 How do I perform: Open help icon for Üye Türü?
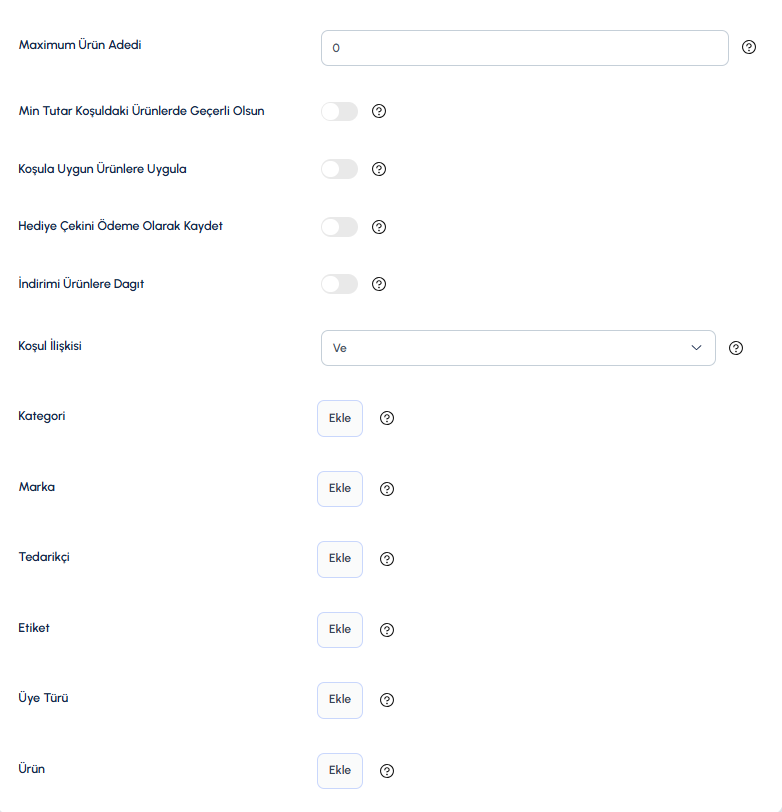click(387, 700)
